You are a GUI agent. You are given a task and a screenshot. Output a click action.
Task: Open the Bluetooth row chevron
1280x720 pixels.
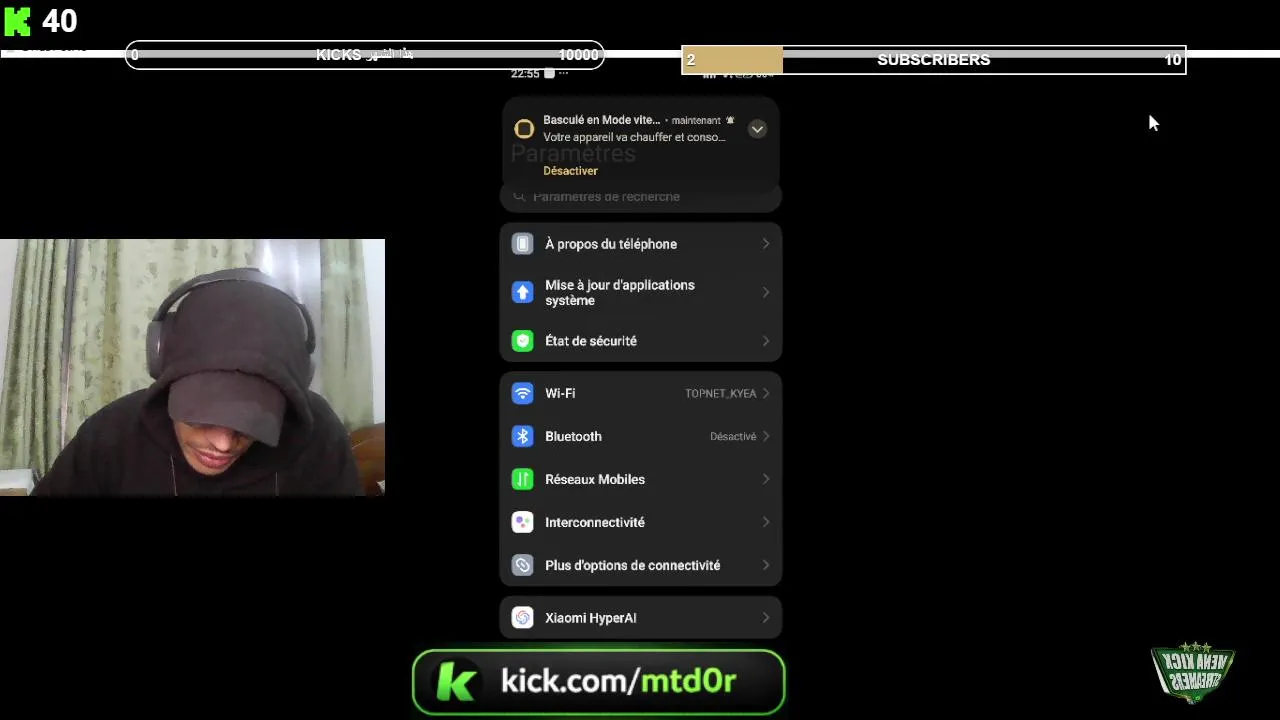click(x=766, y=436)
